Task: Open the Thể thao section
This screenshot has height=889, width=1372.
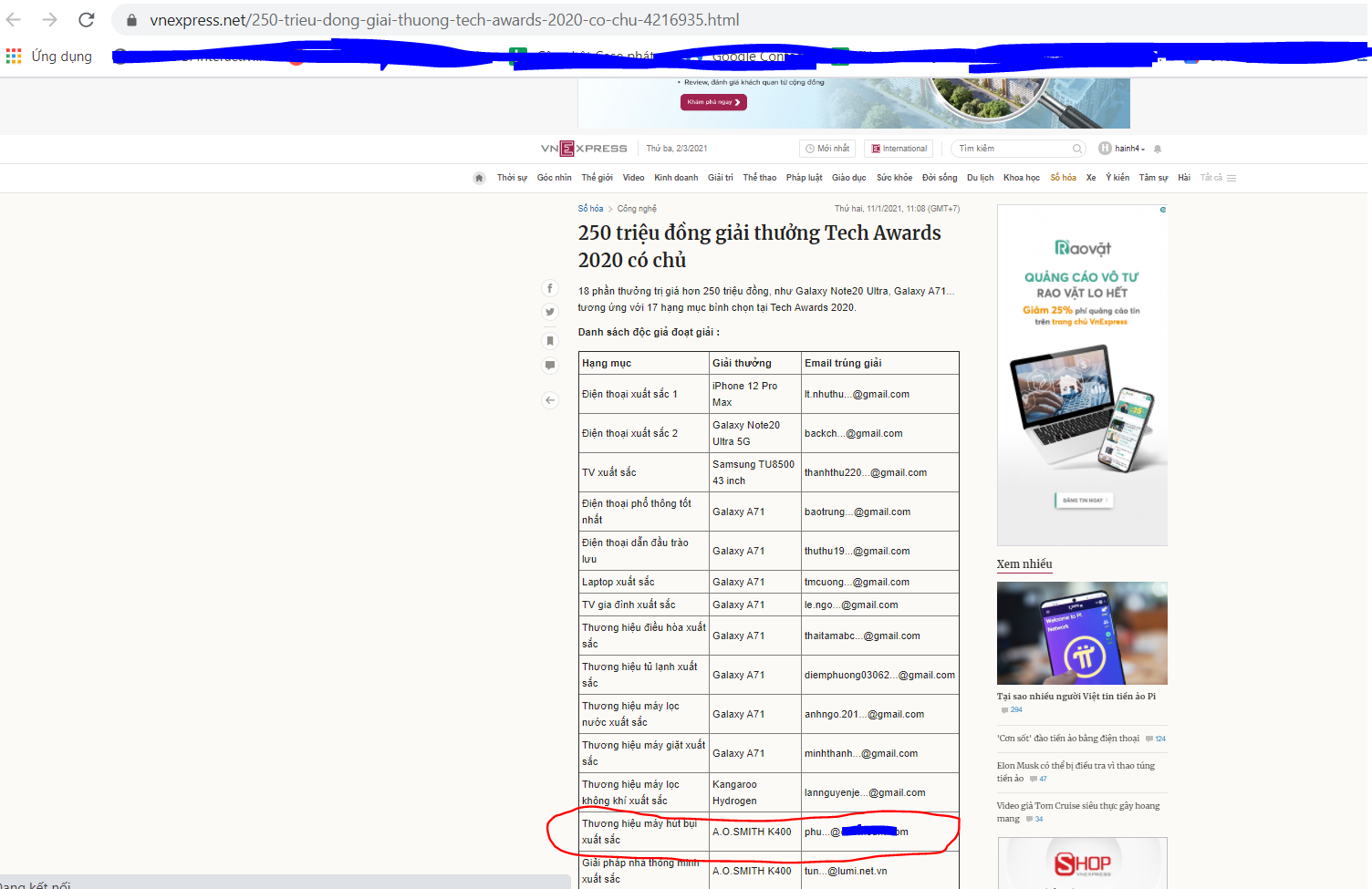Action: point(760,178)
